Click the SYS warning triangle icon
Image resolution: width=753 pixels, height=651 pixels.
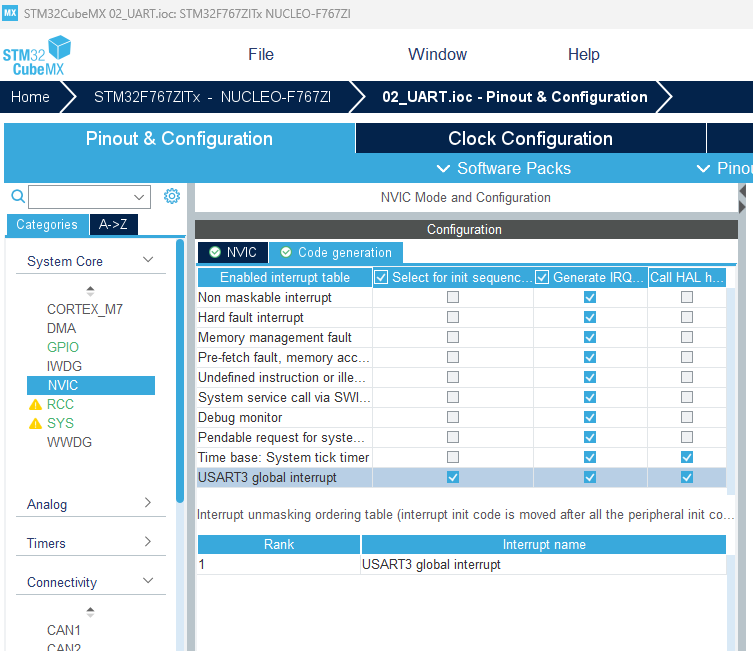36,423
